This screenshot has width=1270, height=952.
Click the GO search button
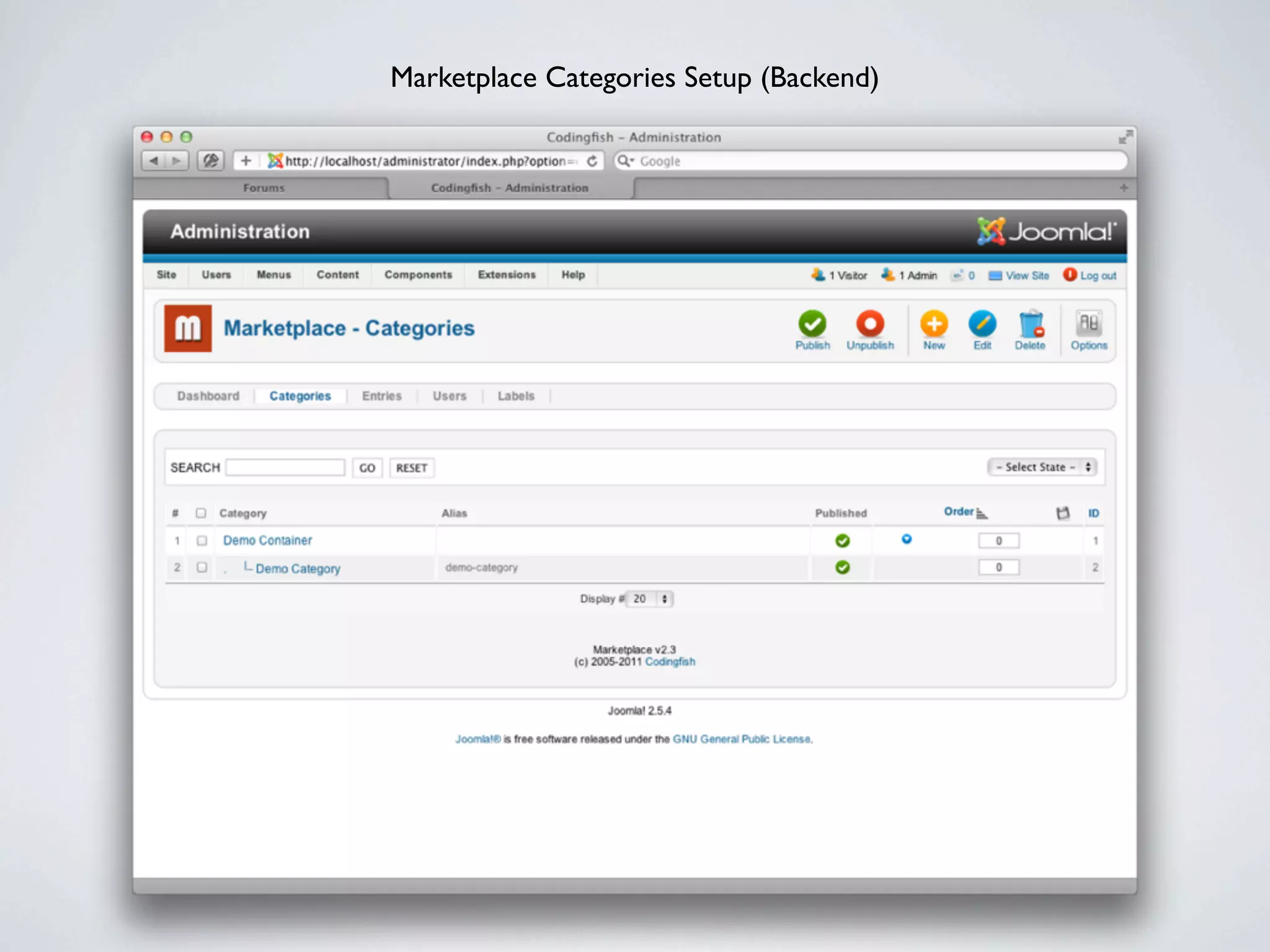(367, 468)
